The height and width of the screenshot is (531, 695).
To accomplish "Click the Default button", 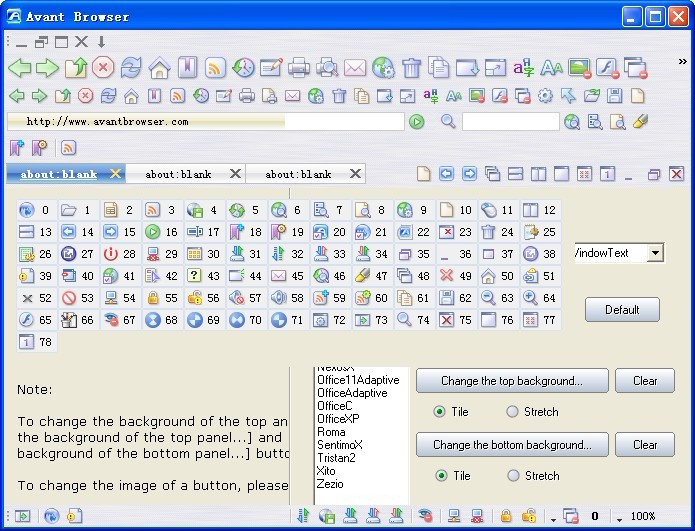I will tap(622, 309).
